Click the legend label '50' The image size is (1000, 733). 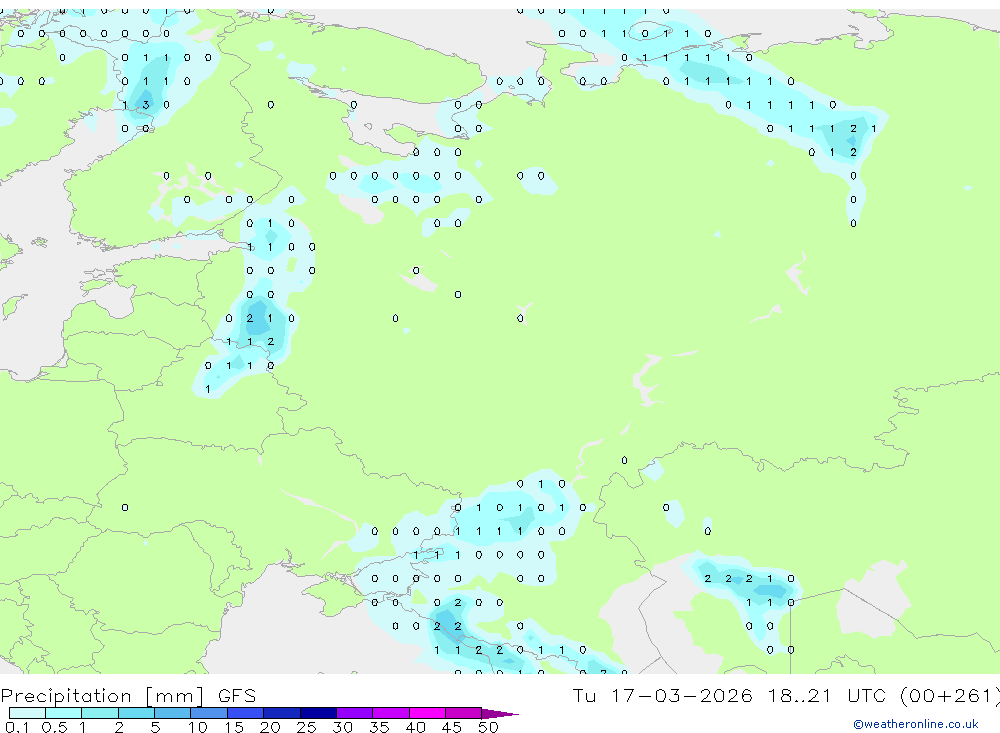click(488, 727)
